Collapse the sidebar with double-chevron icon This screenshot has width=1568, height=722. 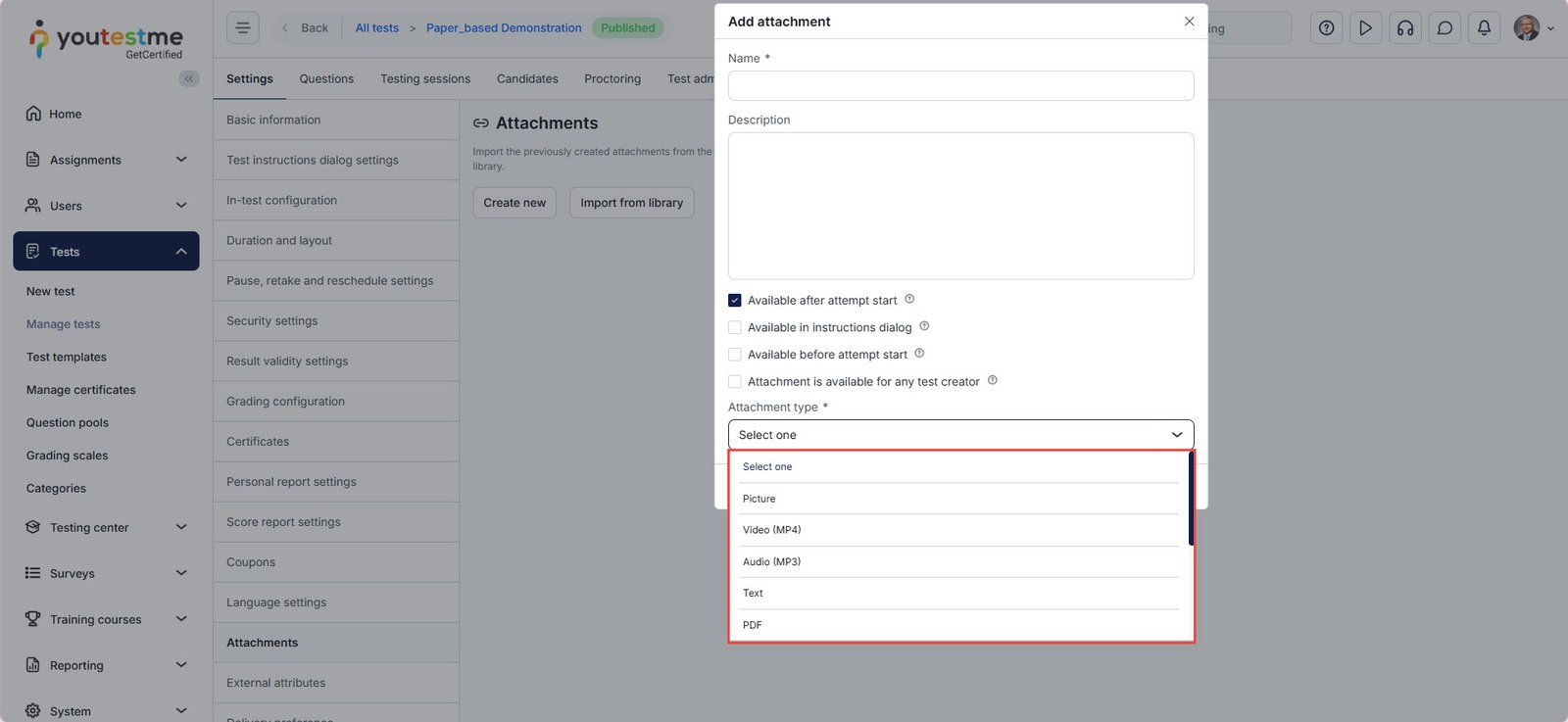(x=189, y=78)
